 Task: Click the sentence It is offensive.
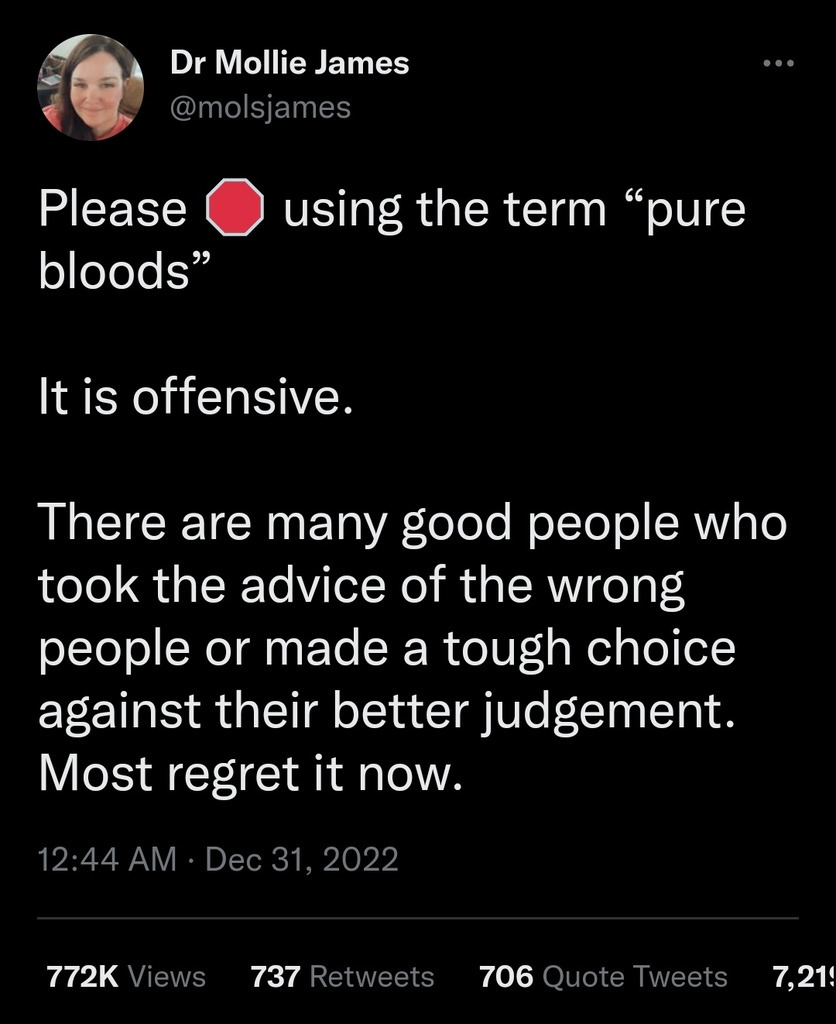tap(195, 396)
